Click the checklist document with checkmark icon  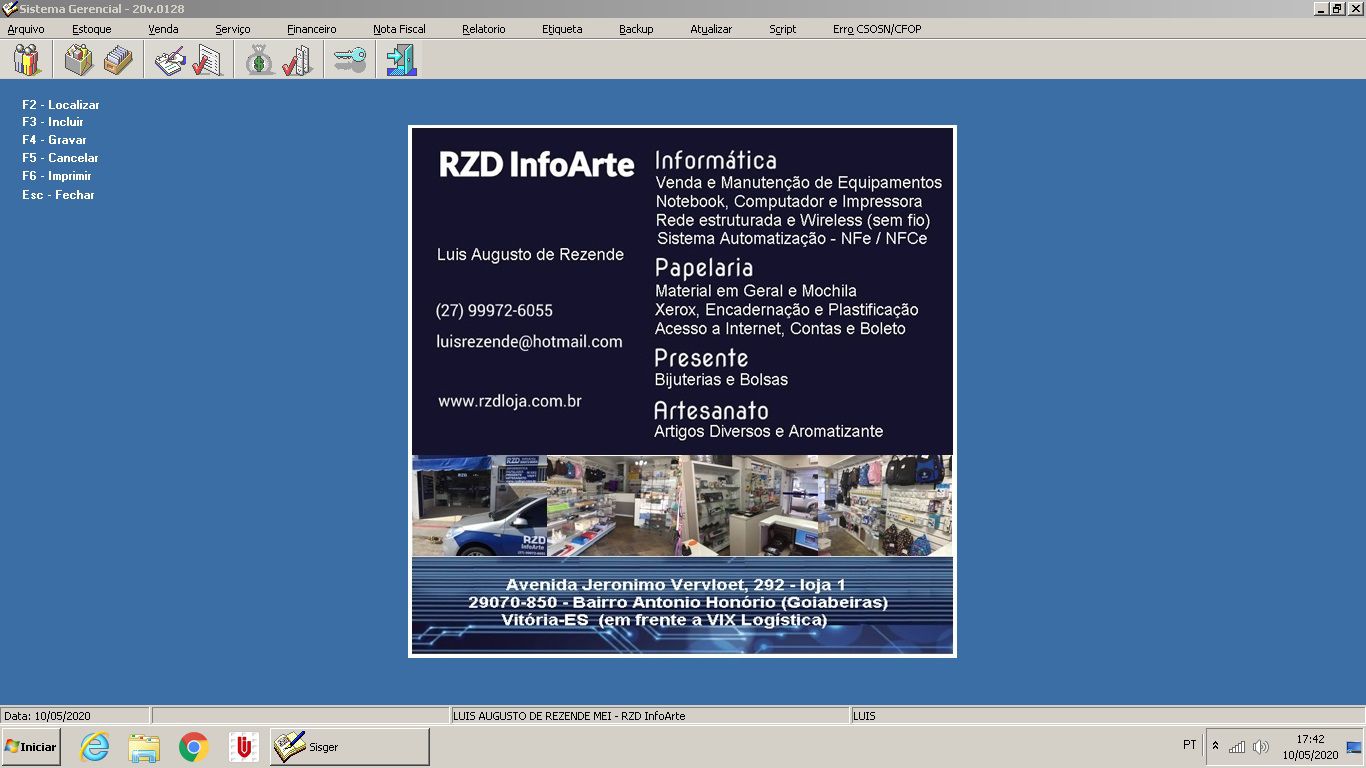(x=207, y=60)
